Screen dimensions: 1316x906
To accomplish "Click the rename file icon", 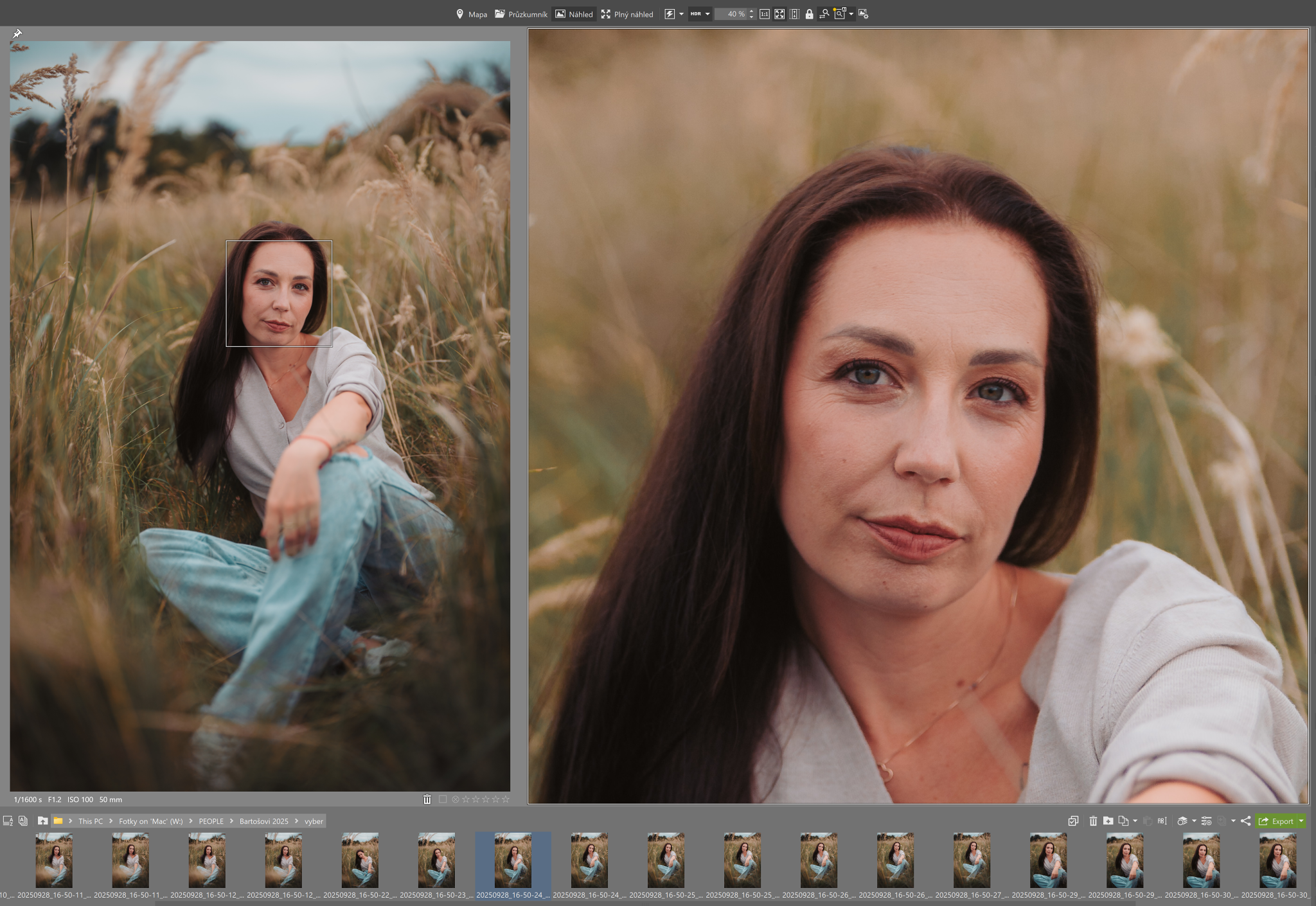I will (x=1162, y=821).
